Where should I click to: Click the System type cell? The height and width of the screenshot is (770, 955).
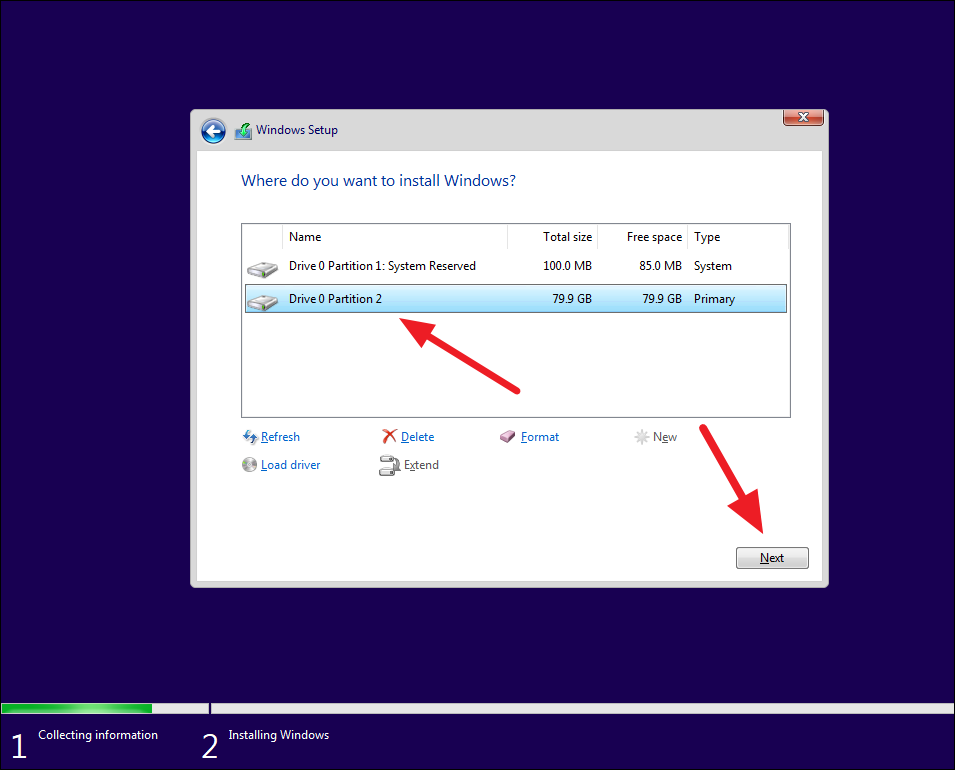(713, 266)
